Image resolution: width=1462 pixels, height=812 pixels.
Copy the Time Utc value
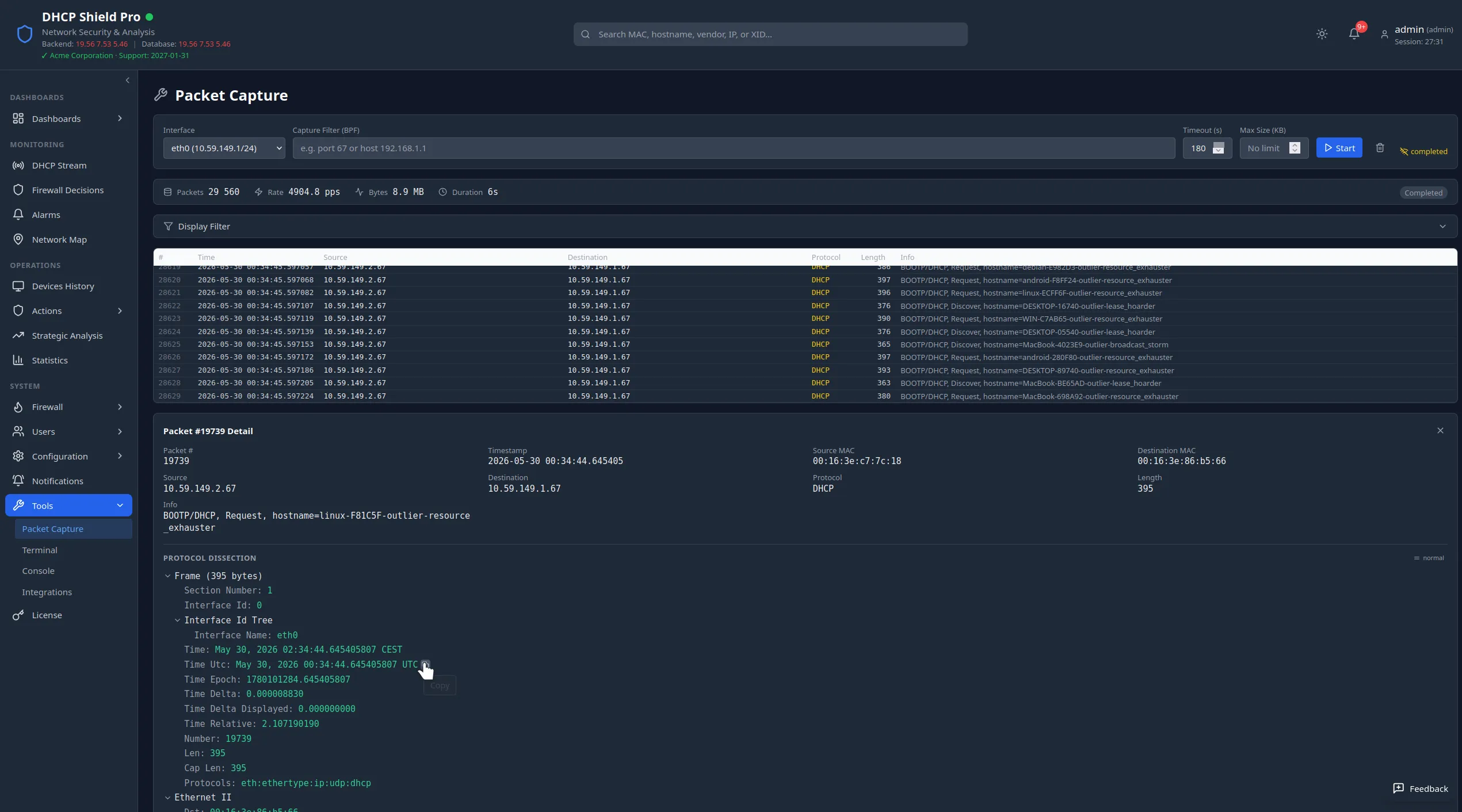[425, 665]
